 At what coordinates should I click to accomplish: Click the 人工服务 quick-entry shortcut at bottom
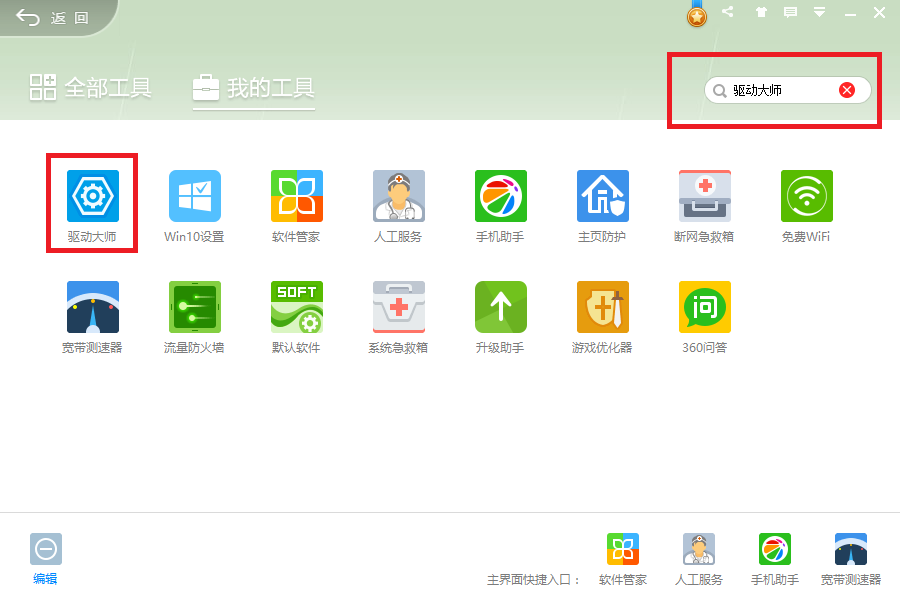[x=699, y=549]
